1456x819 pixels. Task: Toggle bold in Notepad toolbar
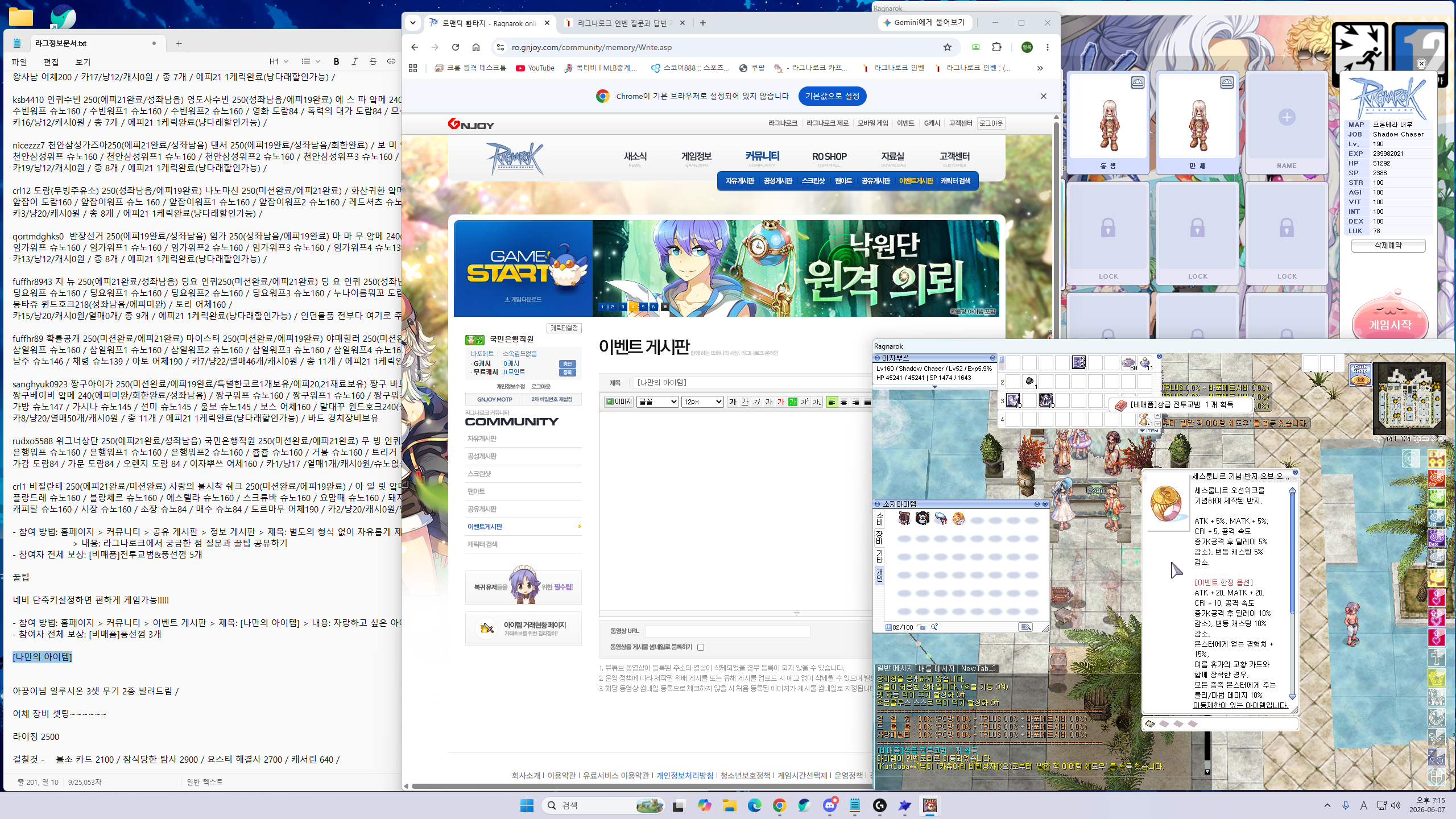tap(336, 61)
